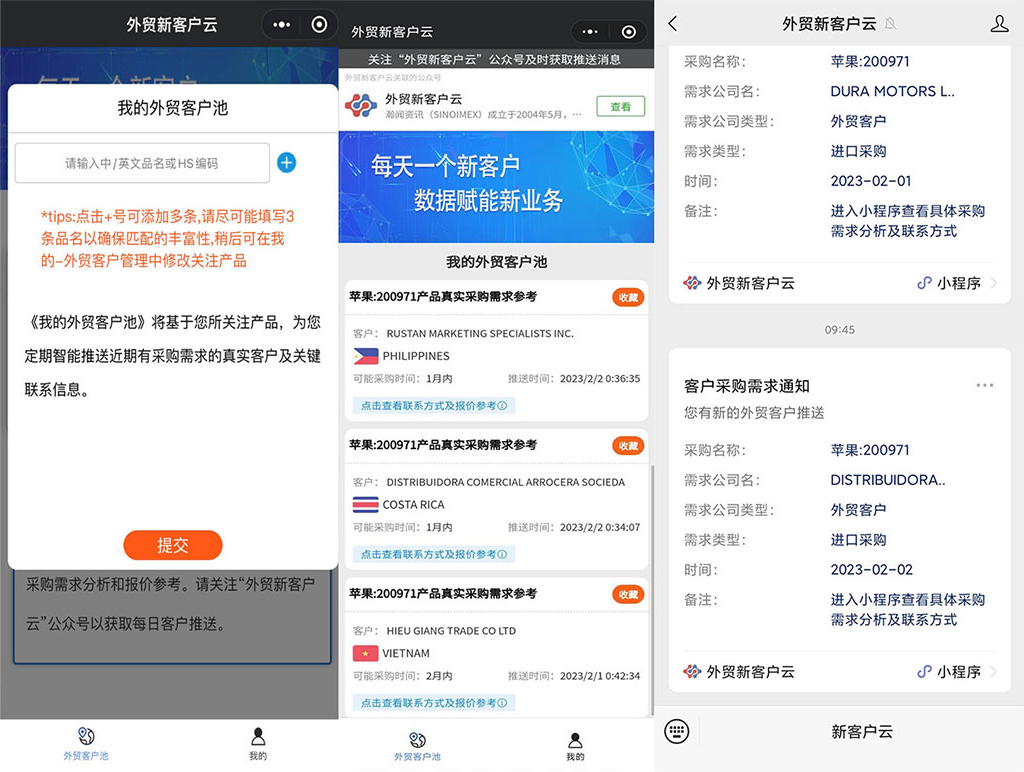Image resolution: width=1024 pixels, height=772 pixels.
Task: View contact info link for HIEU GIANG TRADE
Action: pos(434,703)
